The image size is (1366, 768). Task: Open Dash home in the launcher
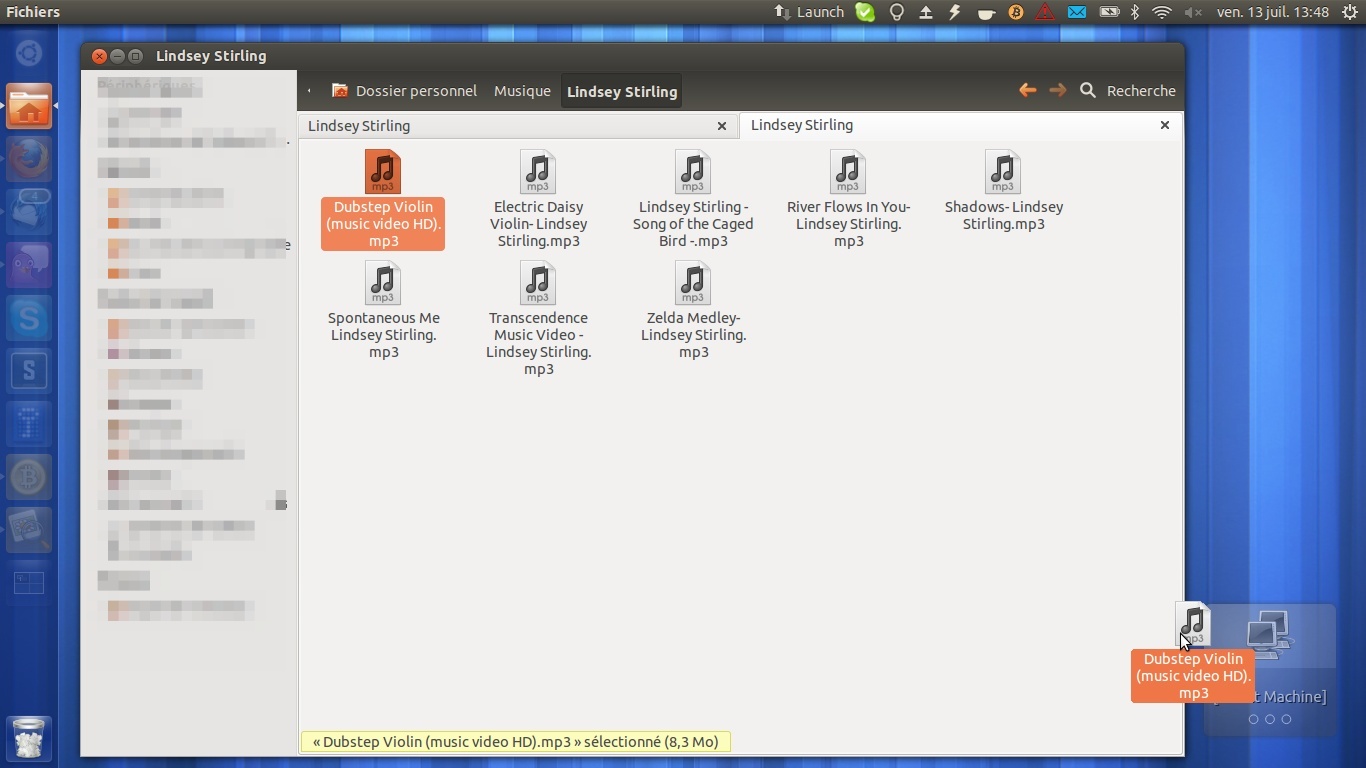(x=29, y=53)
